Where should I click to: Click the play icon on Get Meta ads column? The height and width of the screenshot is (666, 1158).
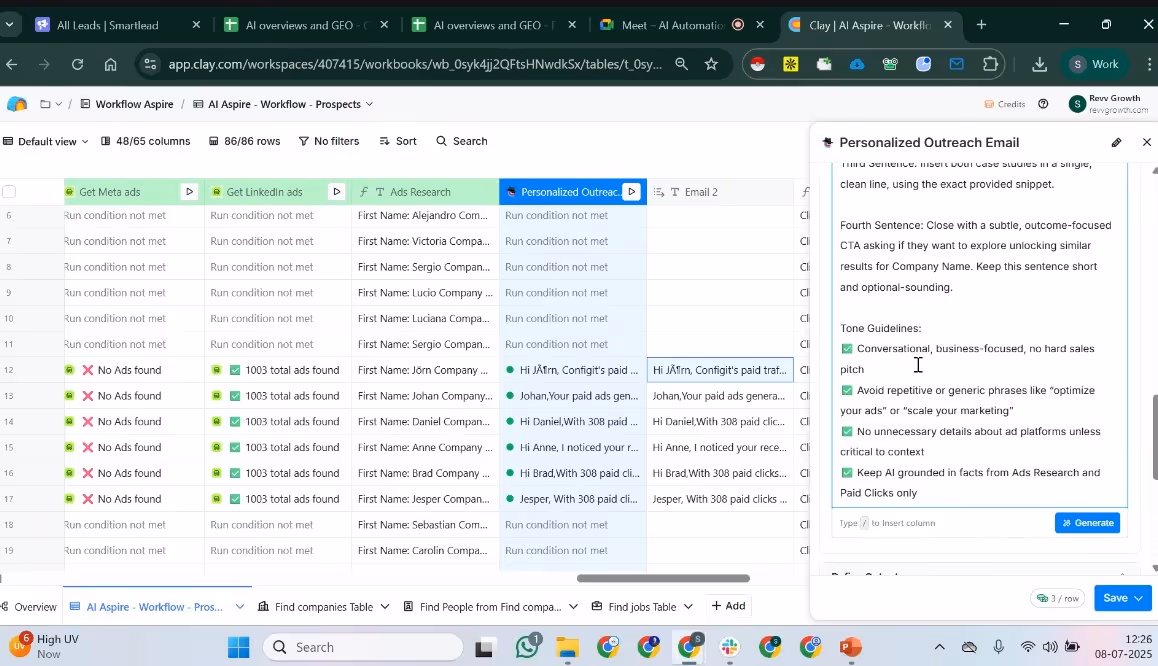click(189, 192)
